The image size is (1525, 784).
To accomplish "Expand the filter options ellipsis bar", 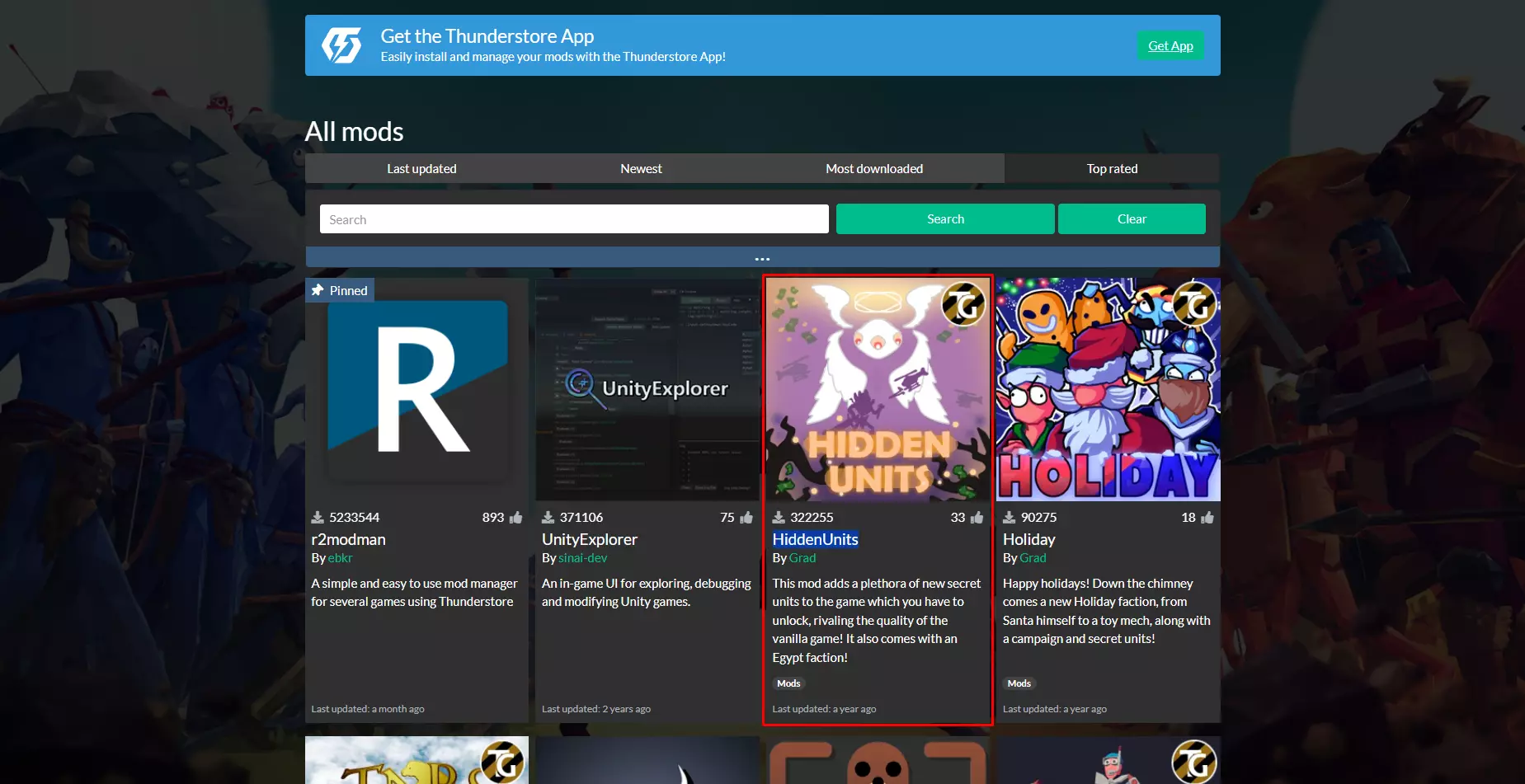I will pyautogui.click(x=762, y=257).
